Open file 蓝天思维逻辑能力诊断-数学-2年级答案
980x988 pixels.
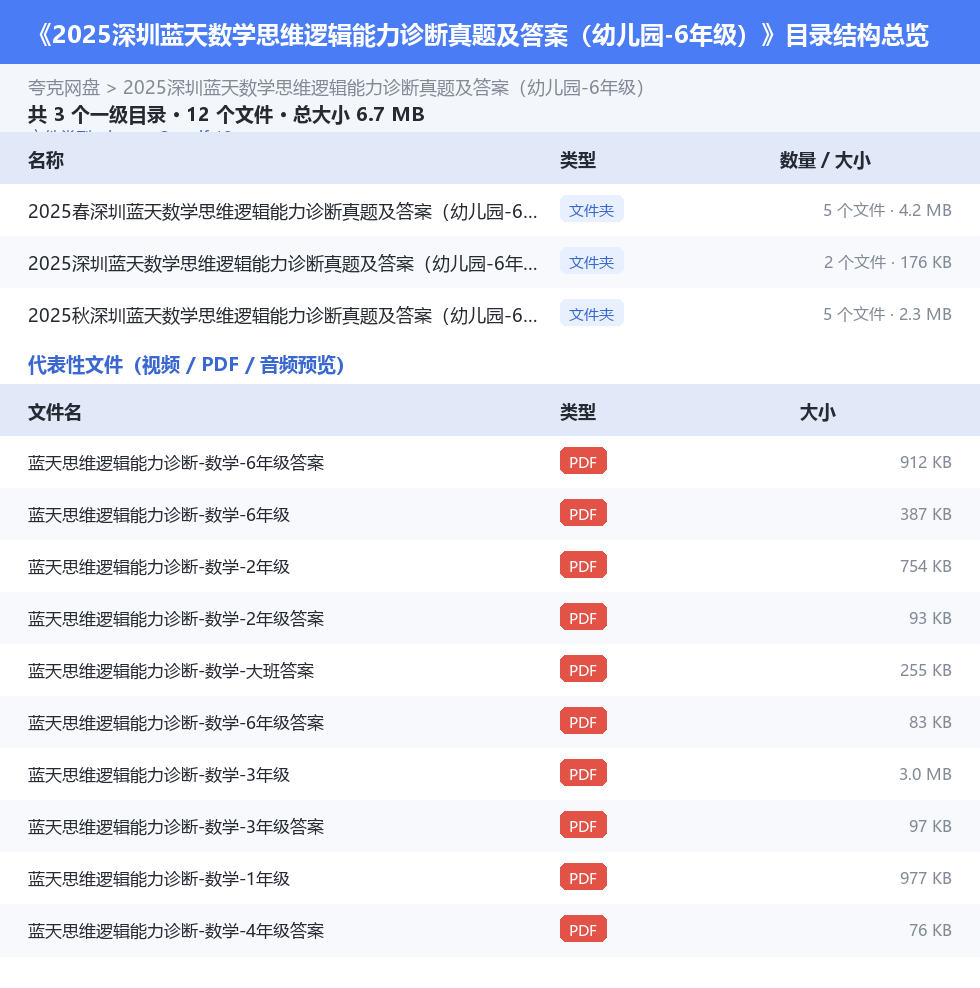(x=176, y=619)
